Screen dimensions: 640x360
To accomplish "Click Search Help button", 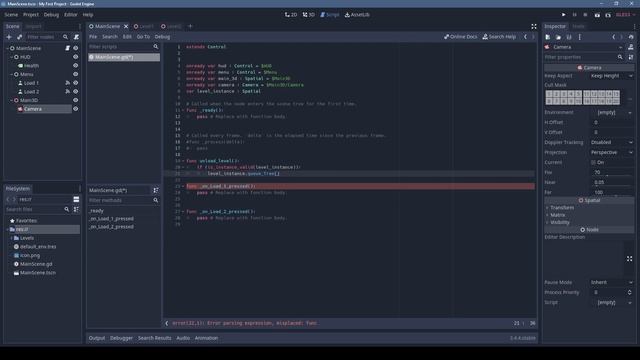I will [499, 37].
